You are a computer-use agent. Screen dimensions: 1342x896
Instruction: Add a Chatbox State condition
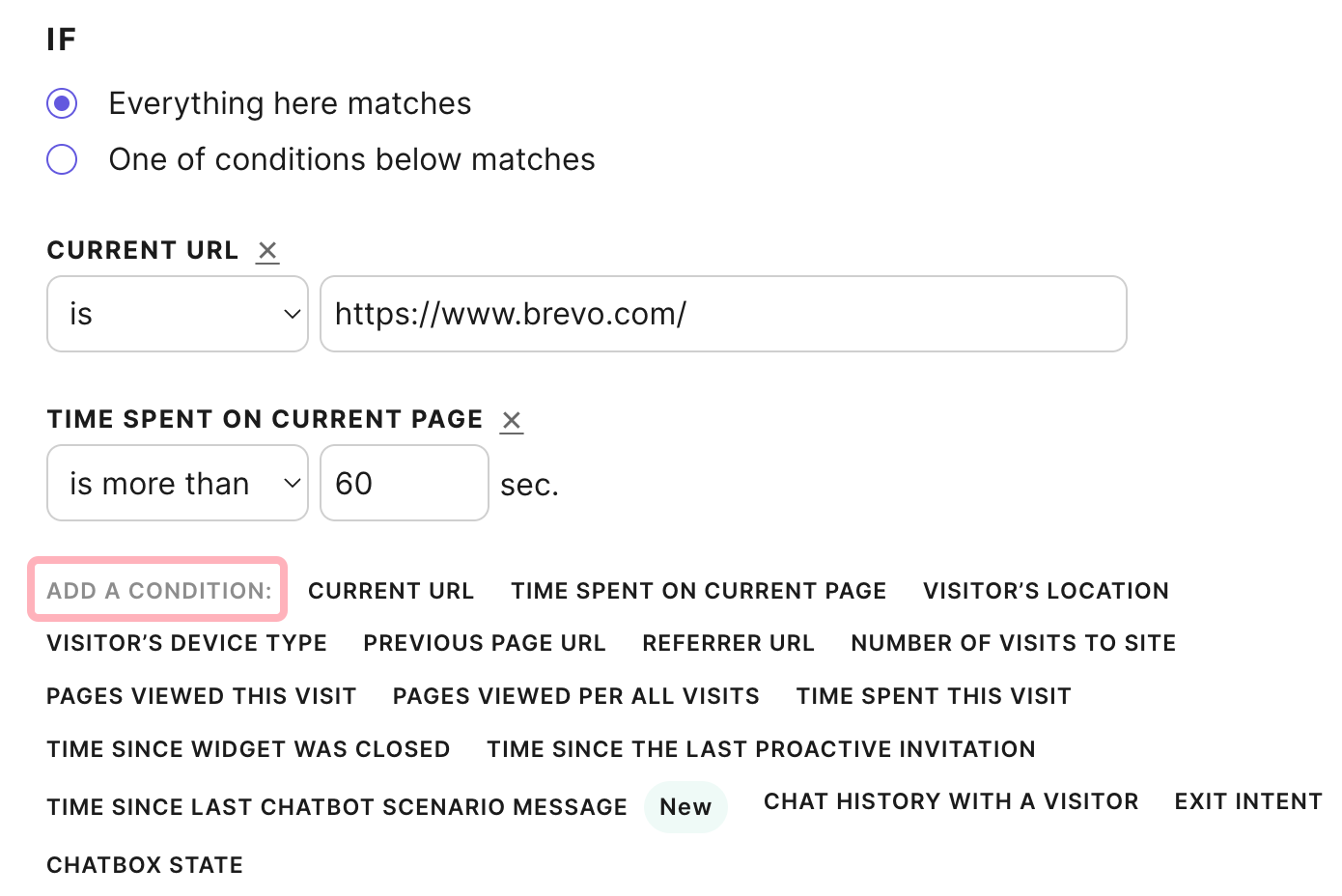tap(145, 865)
